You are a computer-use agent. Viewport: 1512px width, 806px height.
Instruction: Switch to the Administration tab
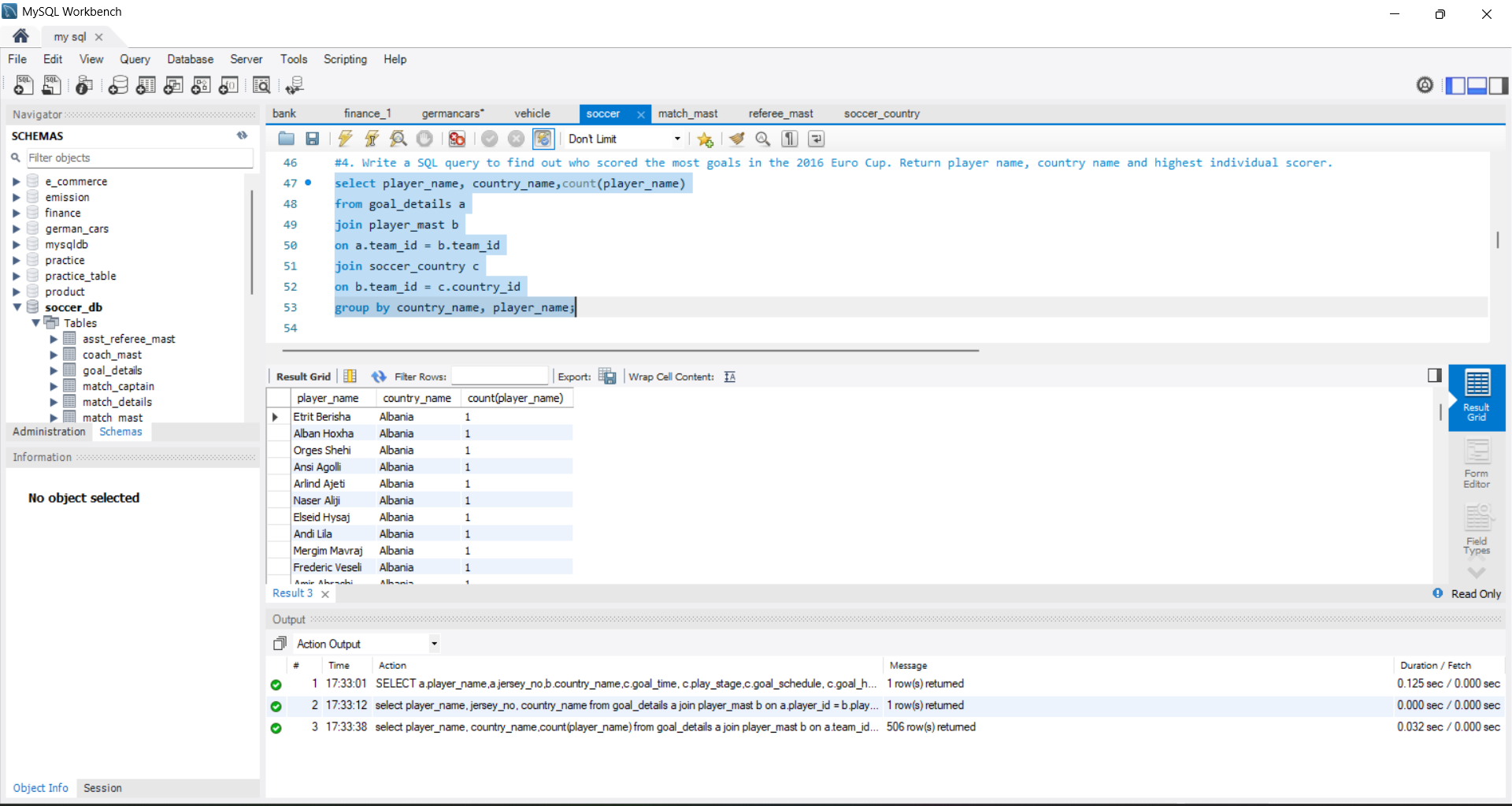[49, 432]
